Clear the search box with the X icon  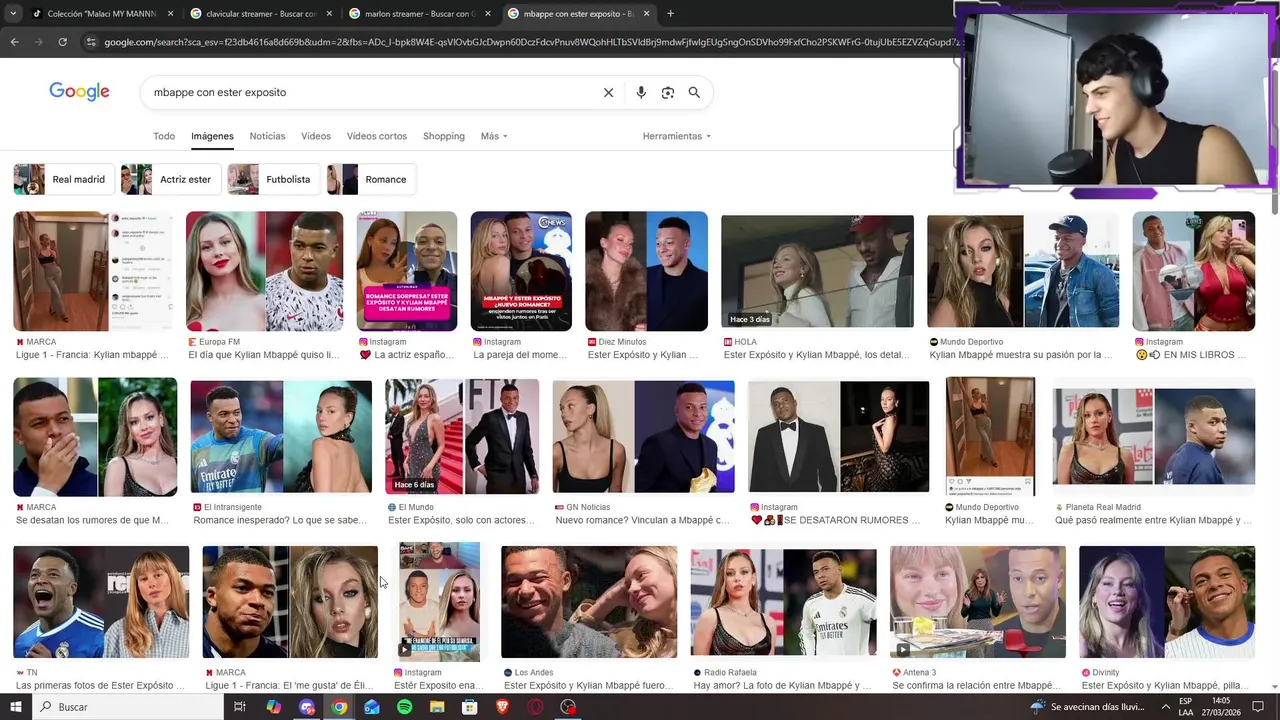(608, 92)
